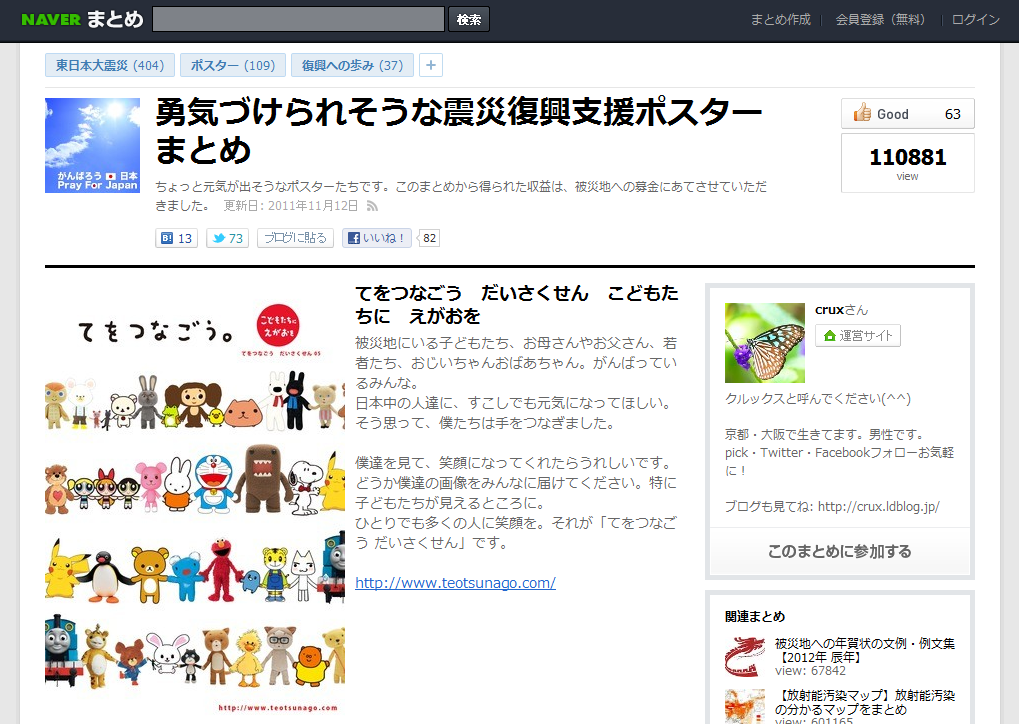
Task: Click the てをつなごう だいさくせん heading
Action: click(x=517, y=304)
